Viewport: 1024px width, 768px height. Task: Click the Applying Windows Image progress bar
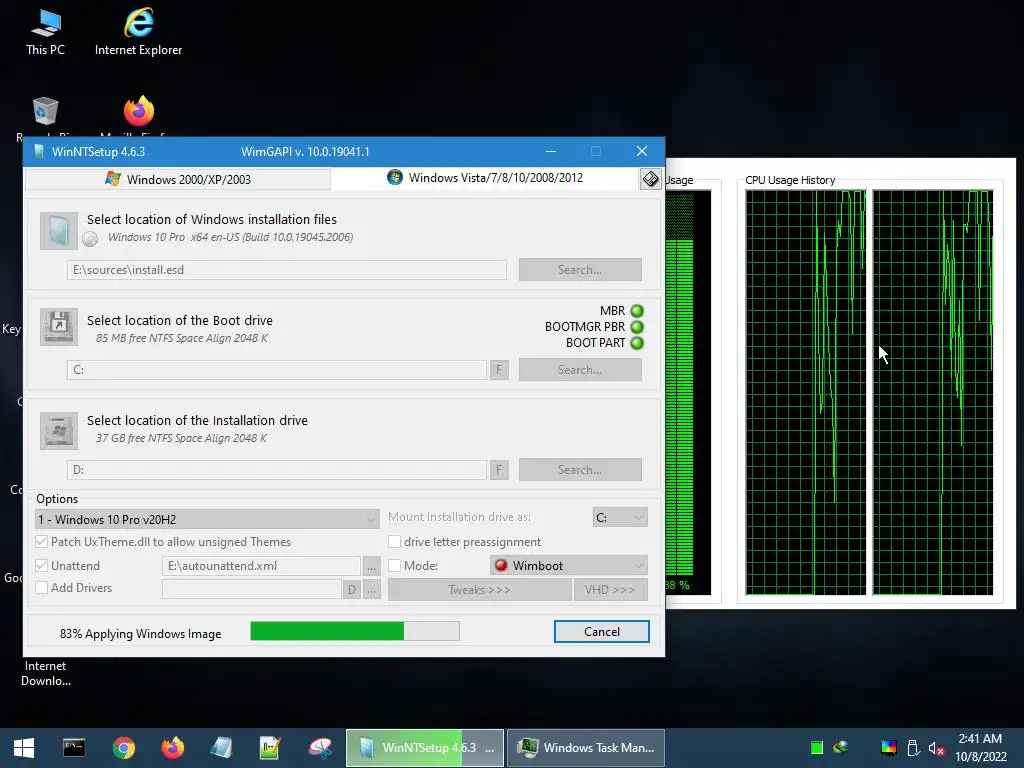click(355, 631)
